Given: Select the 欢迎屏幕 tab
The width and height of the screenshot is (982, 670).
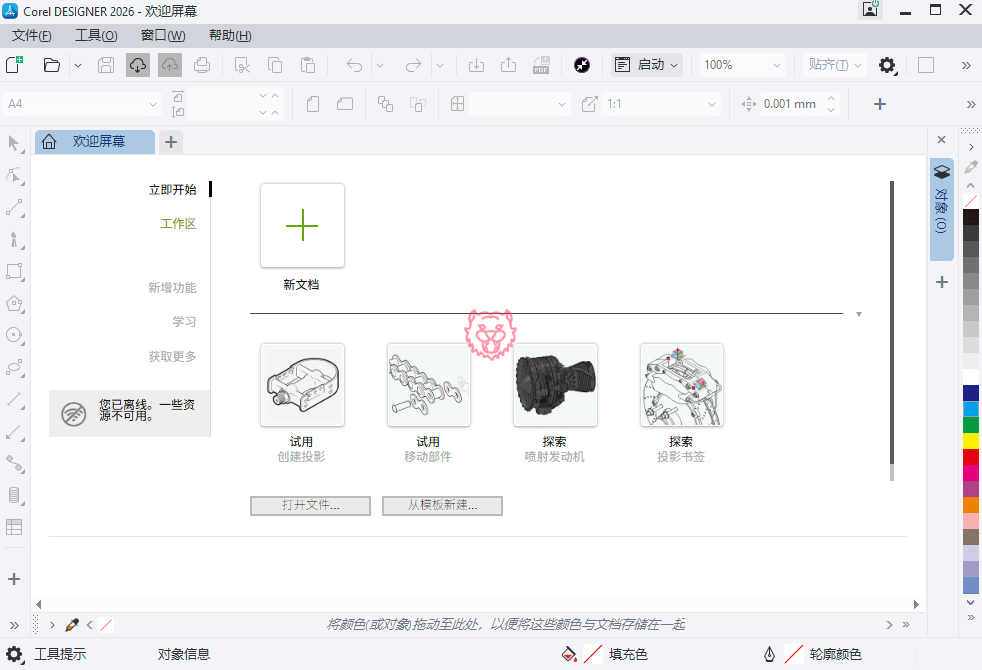Looking at the screenshot, I should pos(95,142).
